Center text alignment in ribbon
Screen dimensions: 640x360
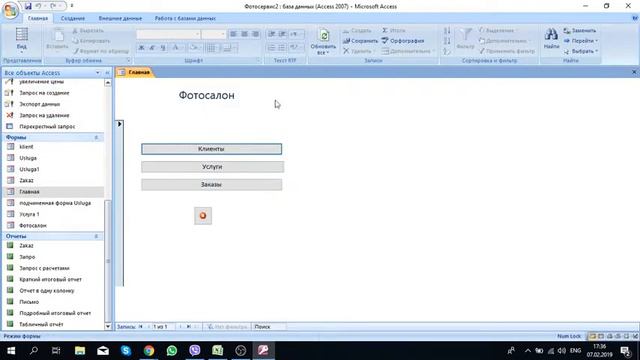[244, 34]
